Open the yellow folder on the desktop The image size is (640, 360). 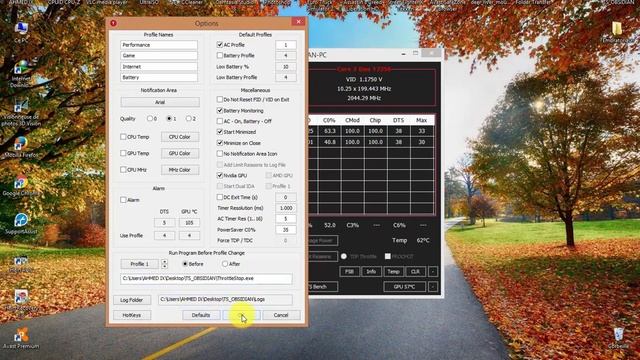pyautogui.click(x=617, y=32)
